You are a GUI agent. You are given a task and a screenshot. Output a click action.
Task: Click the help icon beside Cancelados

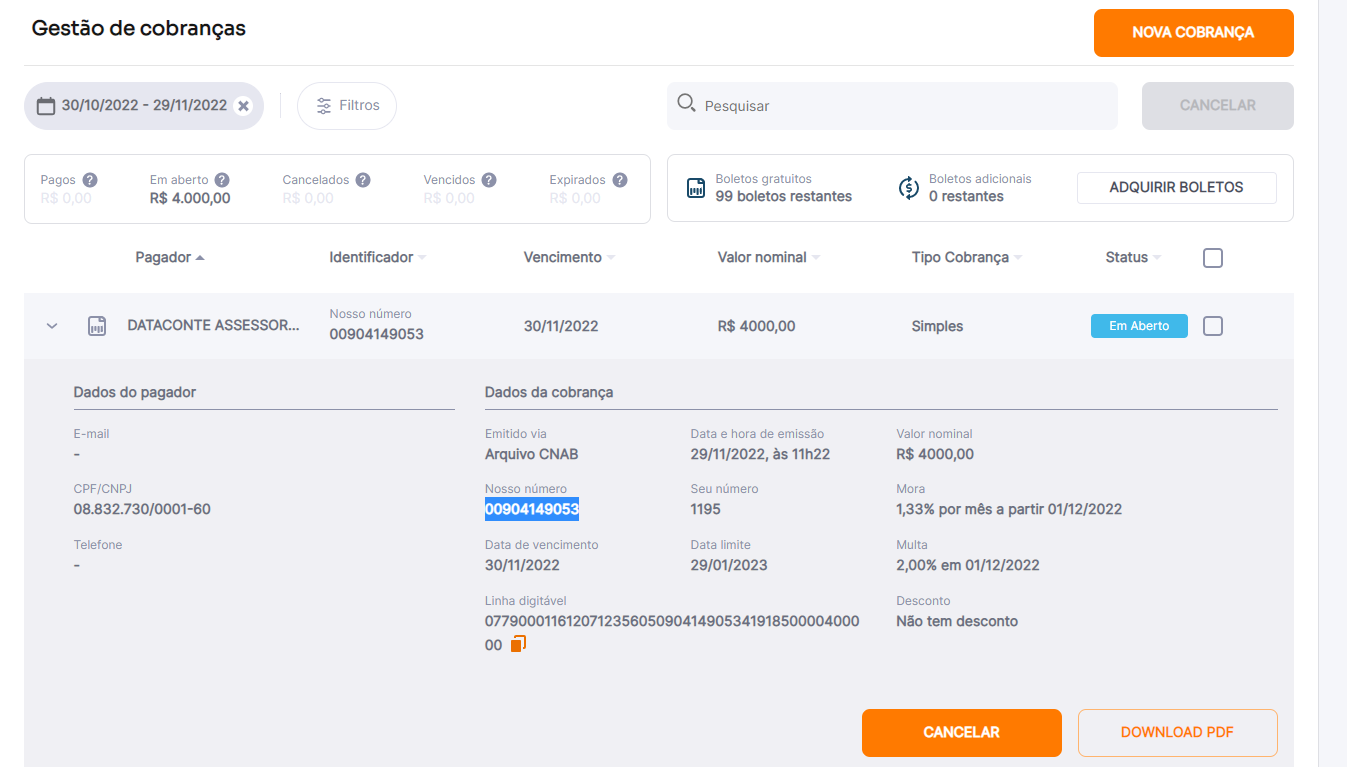click(x=363, y=180)
